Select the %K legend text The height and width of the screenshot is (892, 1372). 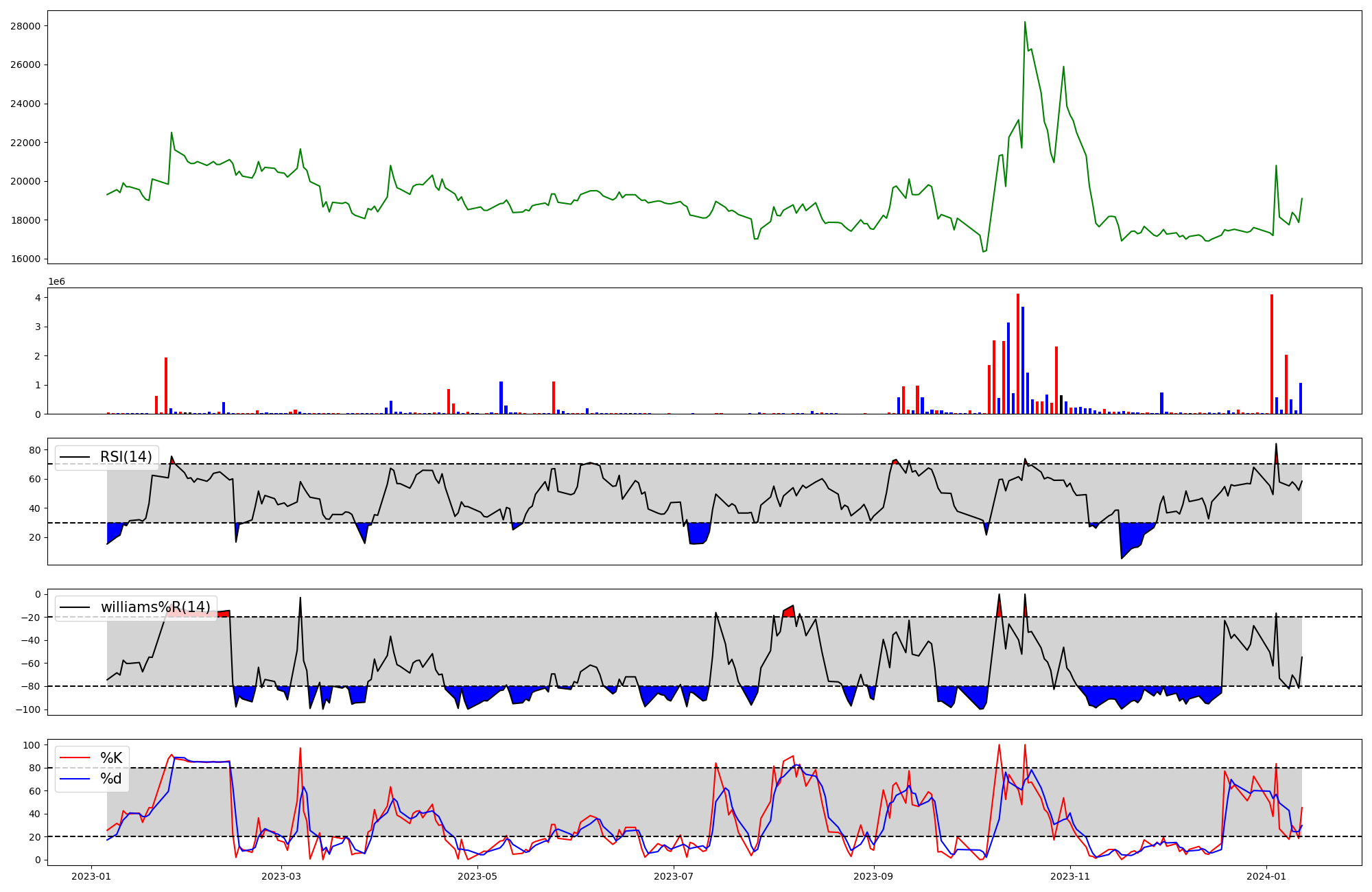coord(111,758)
